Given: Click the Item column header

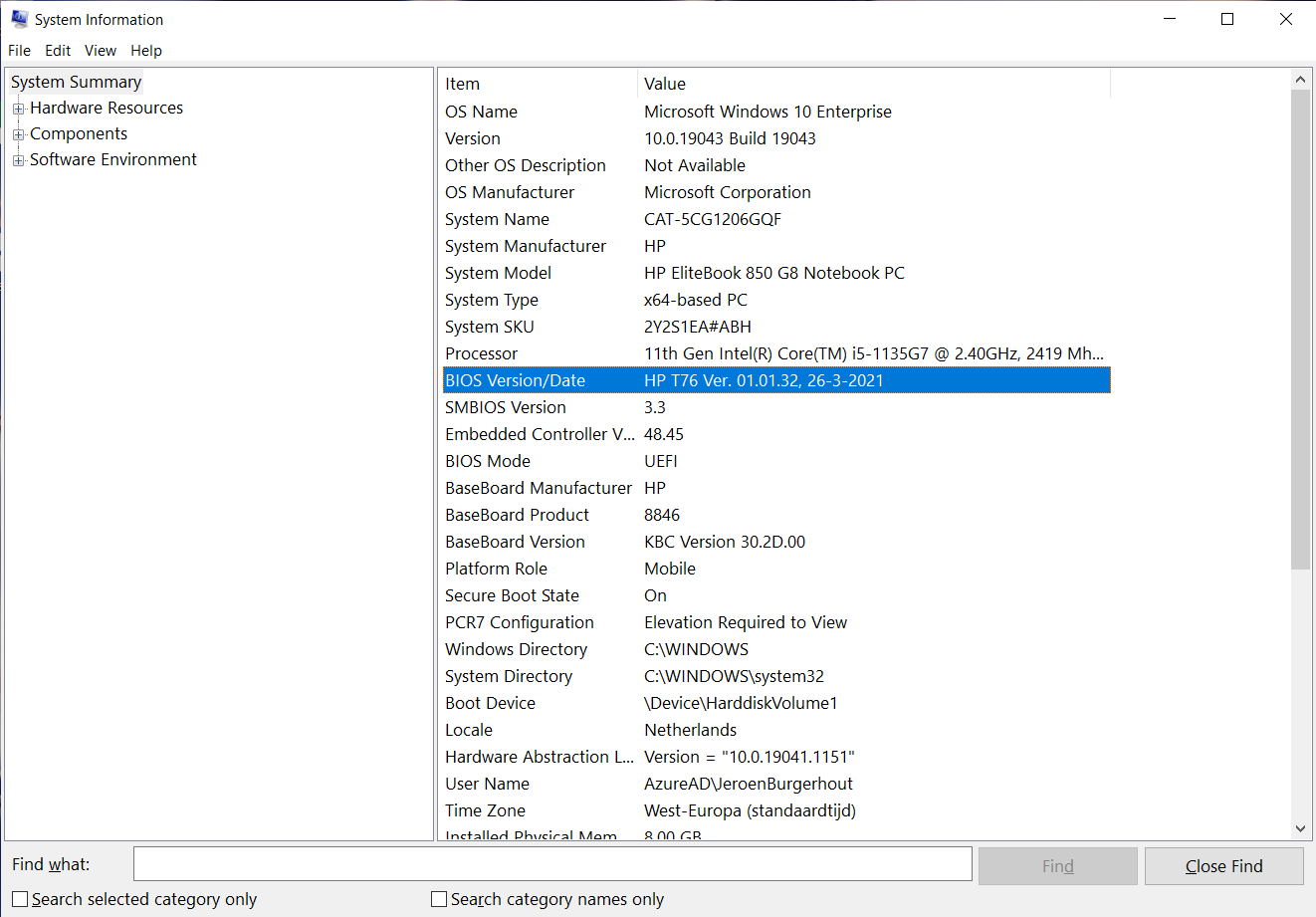Looking at the screenshot, I should point(538,84).
